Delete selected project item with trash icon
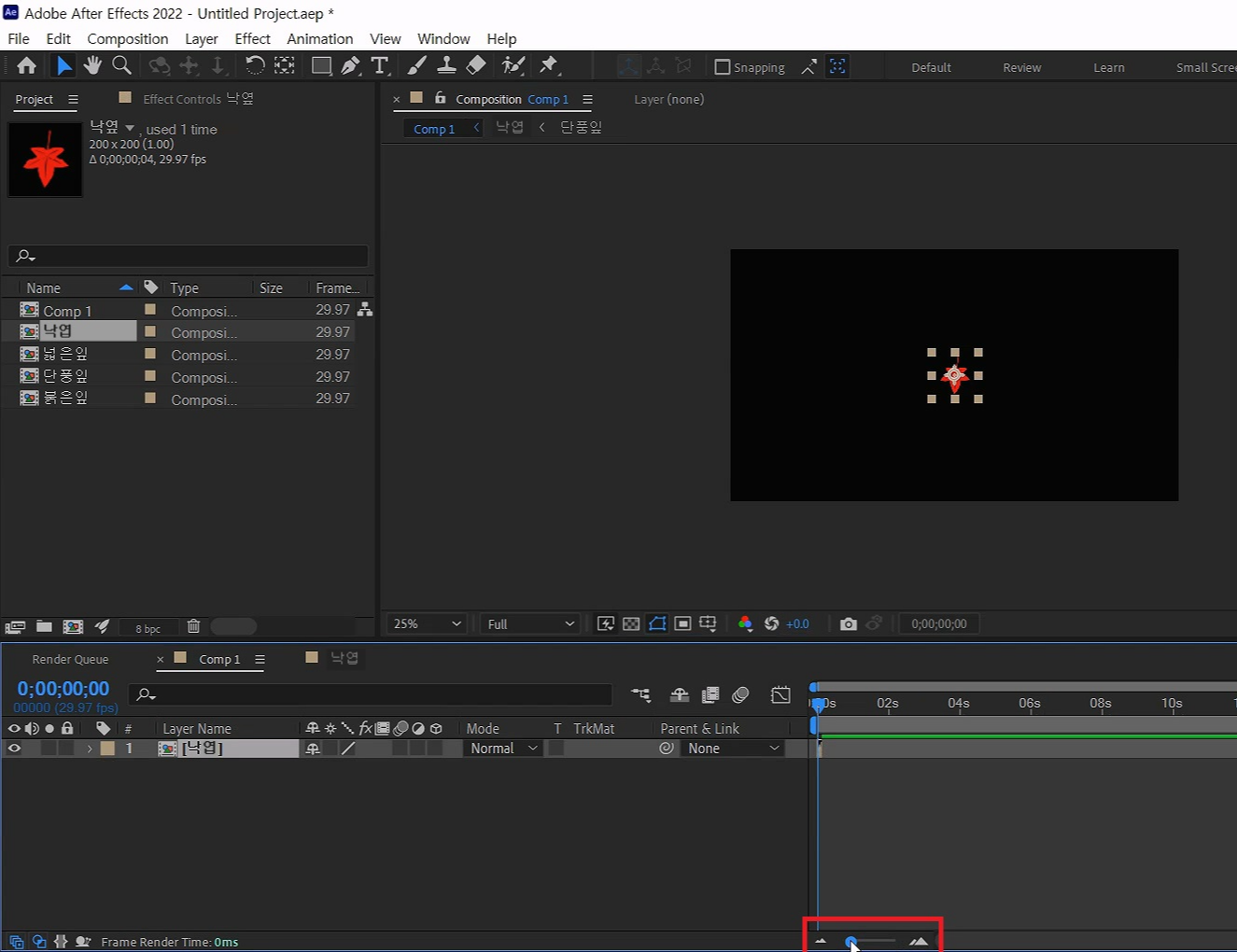The image size is (1237, 952). coord(193,627)
